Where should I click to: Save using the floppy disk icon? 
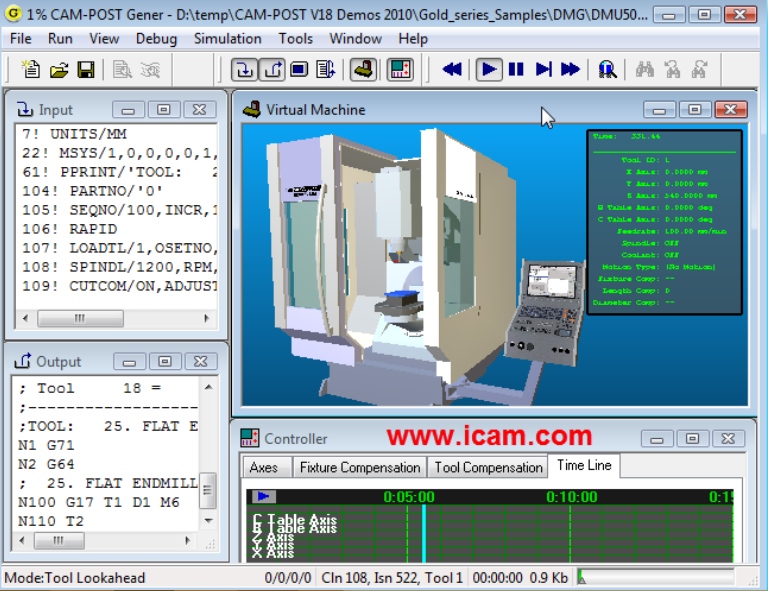(86, 70)
